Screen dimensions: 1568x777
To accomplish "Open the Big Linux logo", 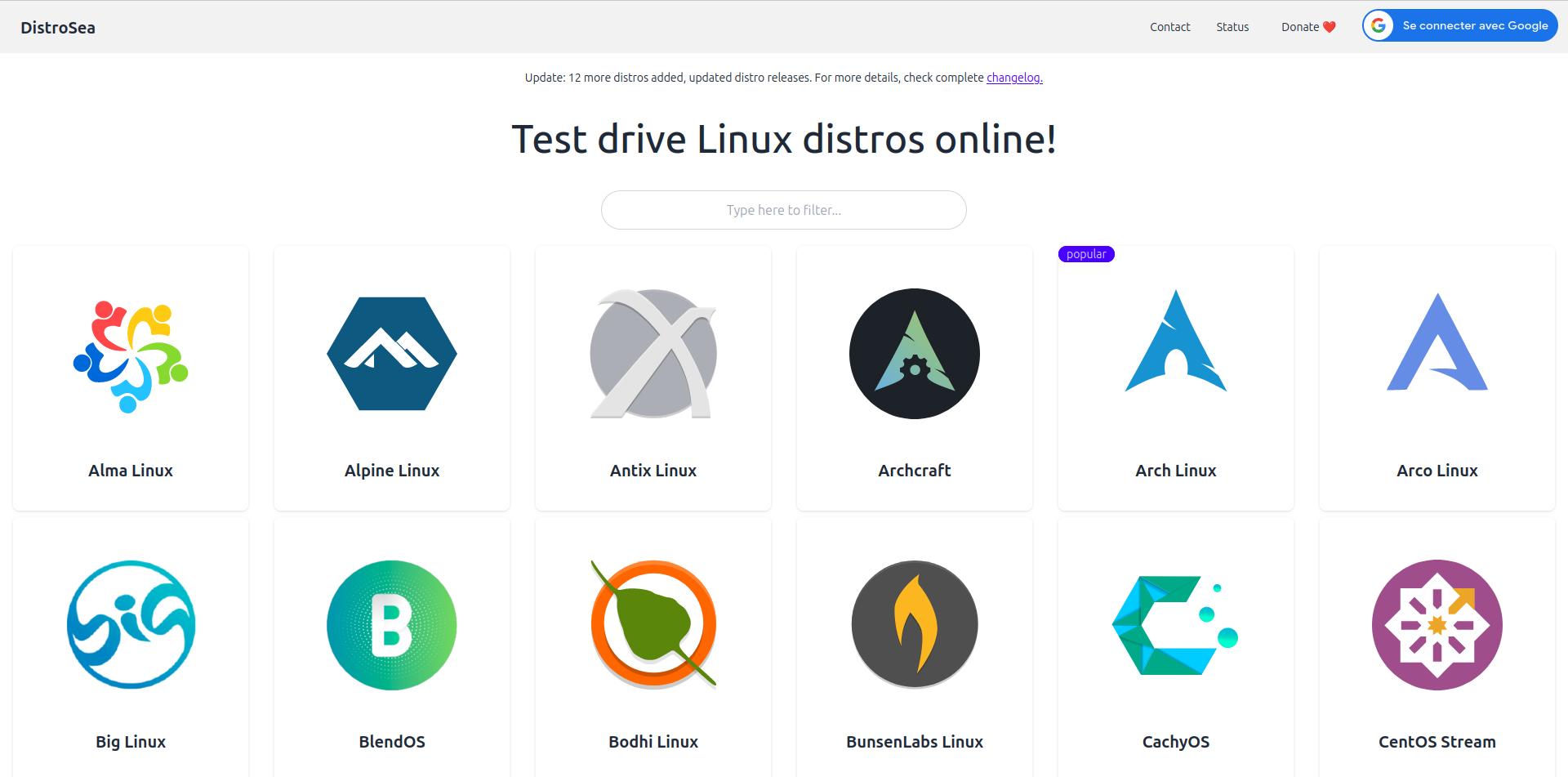I will [131, 625].
